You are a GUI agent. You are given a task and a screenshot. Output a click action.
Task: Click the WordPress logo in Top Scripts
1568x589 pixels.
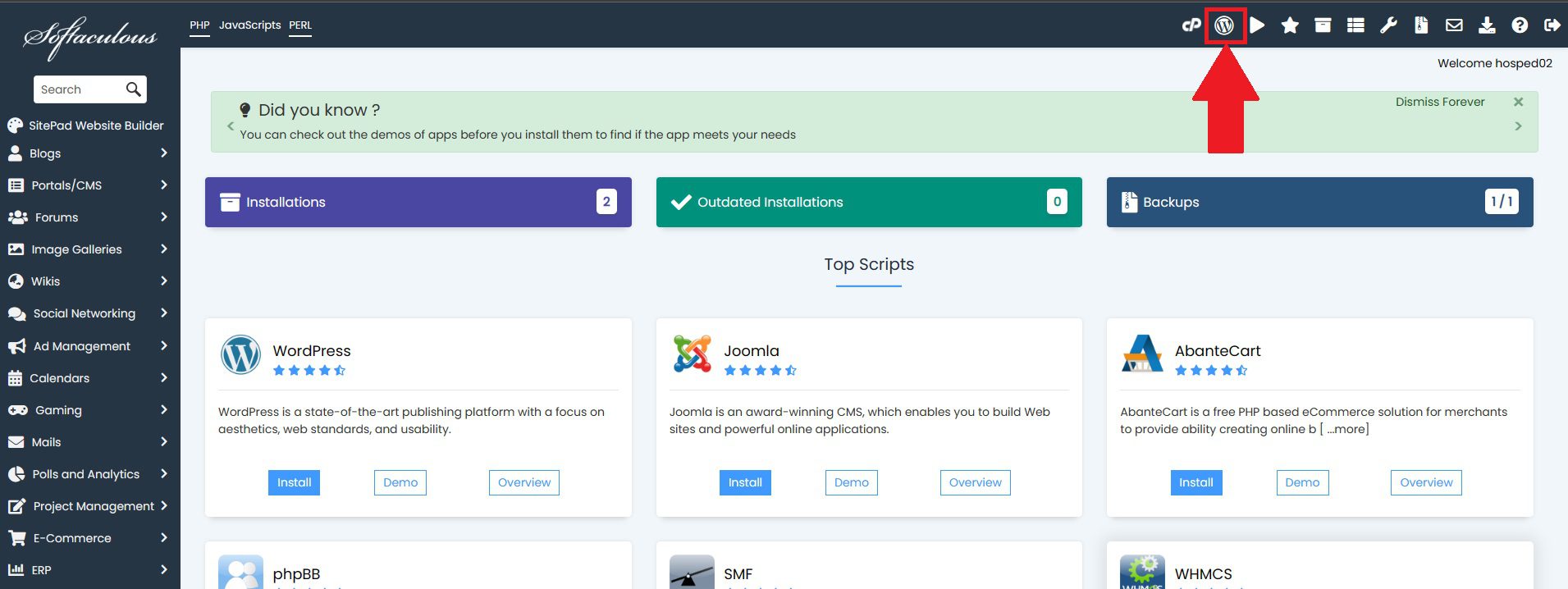point(240,355)
